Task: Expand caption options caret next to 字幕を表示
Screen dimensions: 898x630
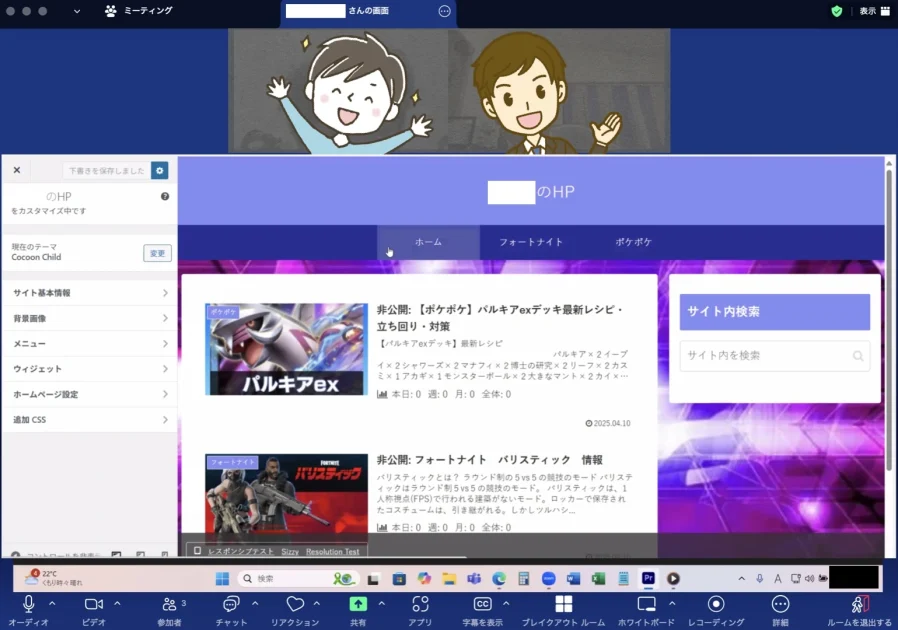Action: pyautogui.click(x=506, y=604)
